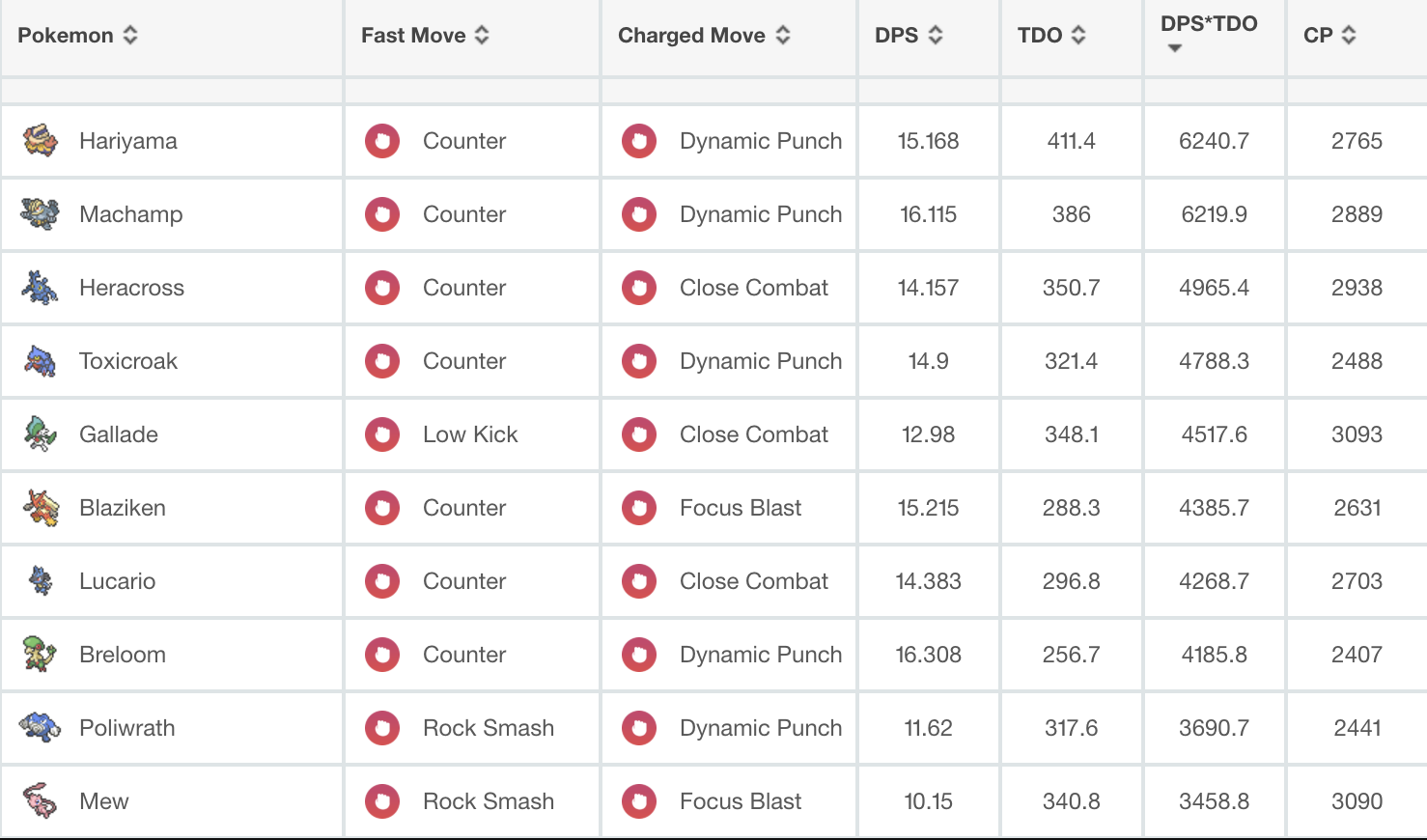Sort by Charged Move column arrows
Image resolution: width=1427 pixels, height=840 pixels.
[783, 36]
